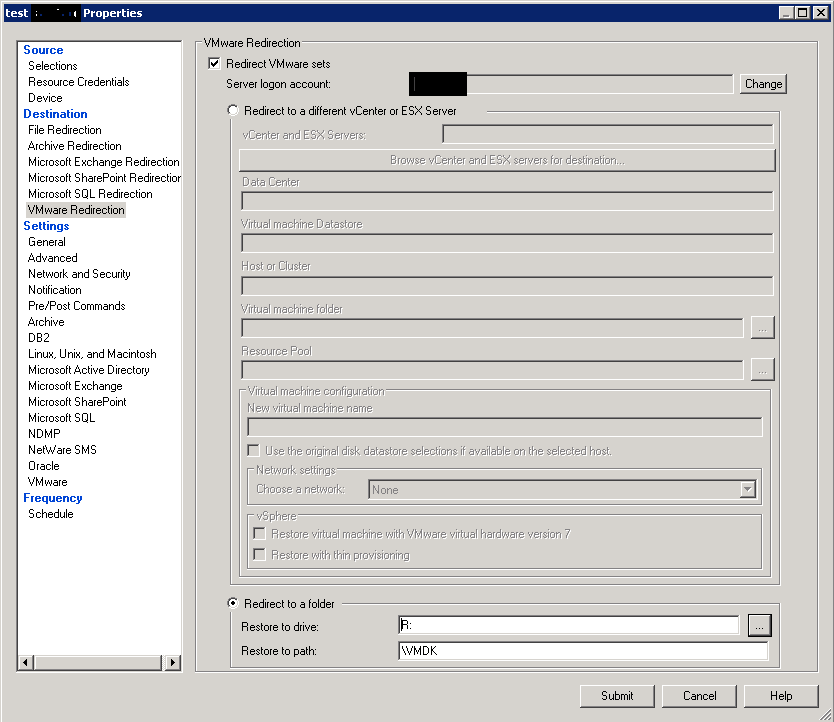
Task: Click "Change" next to Server logon account
Action: coord(762,84)
